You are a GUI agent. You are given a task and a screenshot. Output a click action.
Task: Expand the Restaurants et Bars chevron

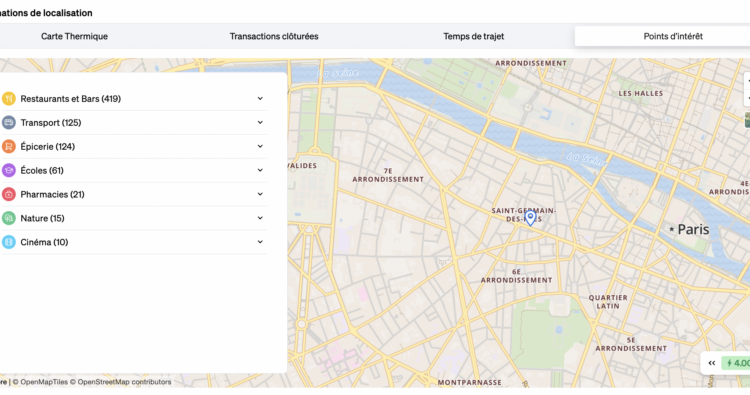point(260,99)
